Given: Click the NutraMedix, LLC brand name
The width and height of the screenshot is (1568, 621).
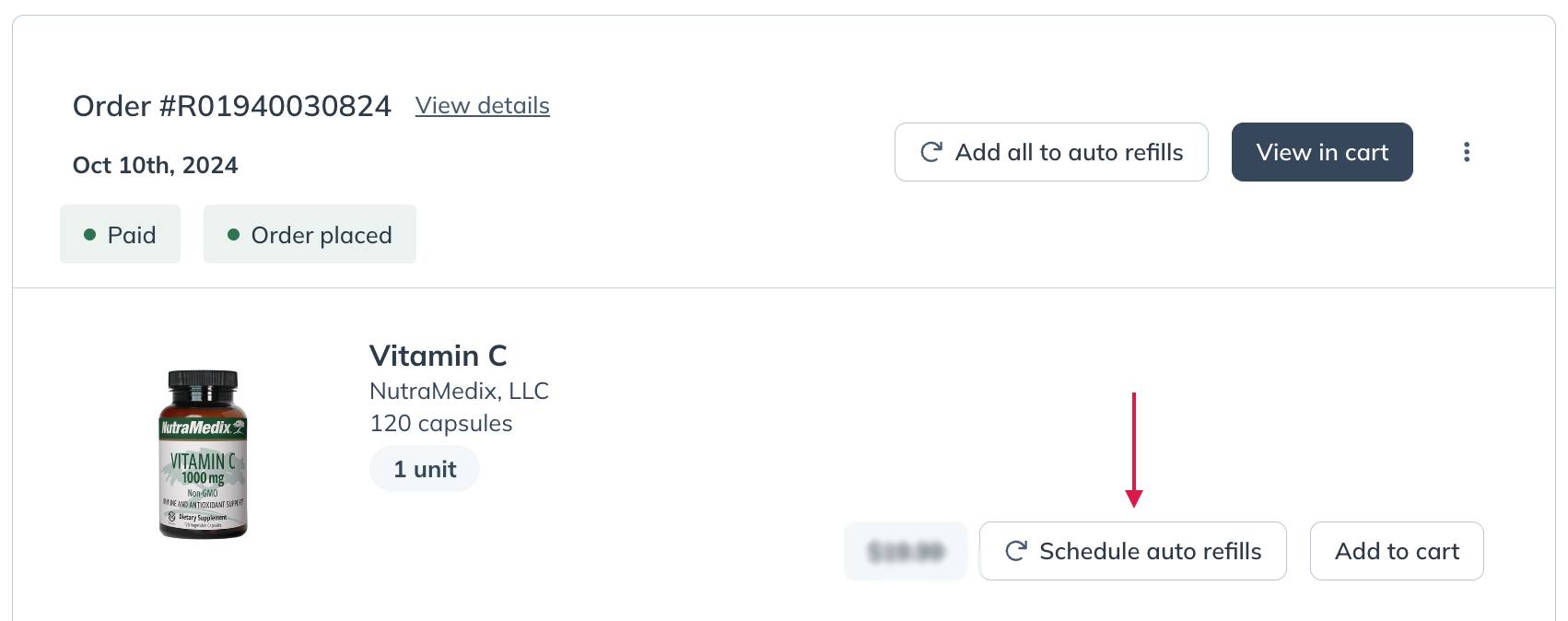Looking at the screenshot, I should 459,391.
